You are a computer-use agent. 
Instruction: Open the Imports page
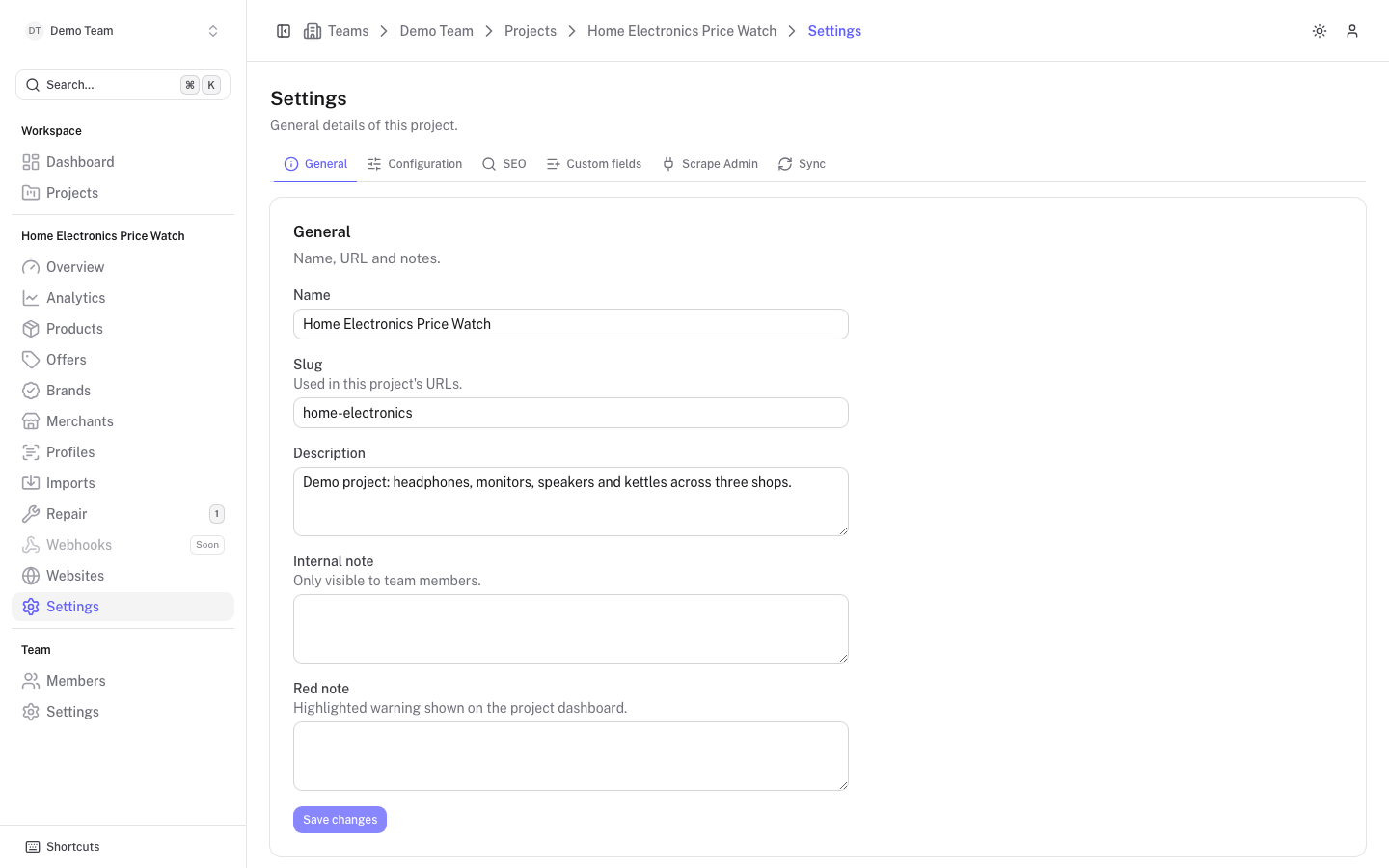pyautogui.click(x=123, y=483)
